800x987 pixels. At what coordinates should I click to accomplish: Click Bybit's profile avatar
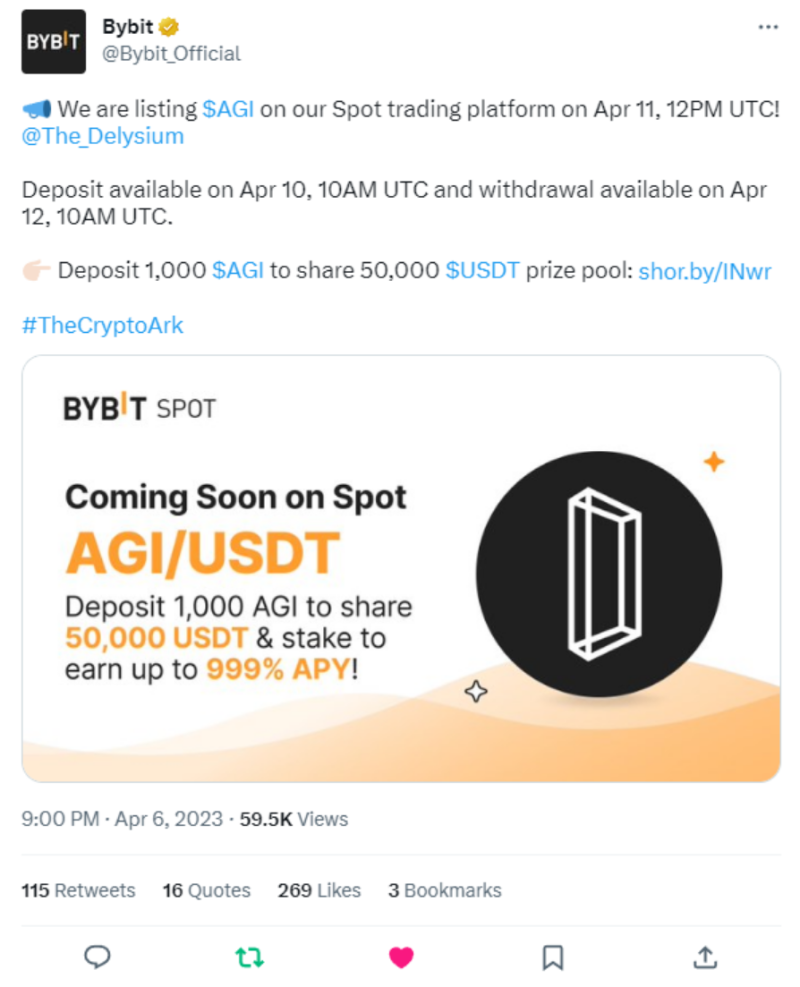54,42
